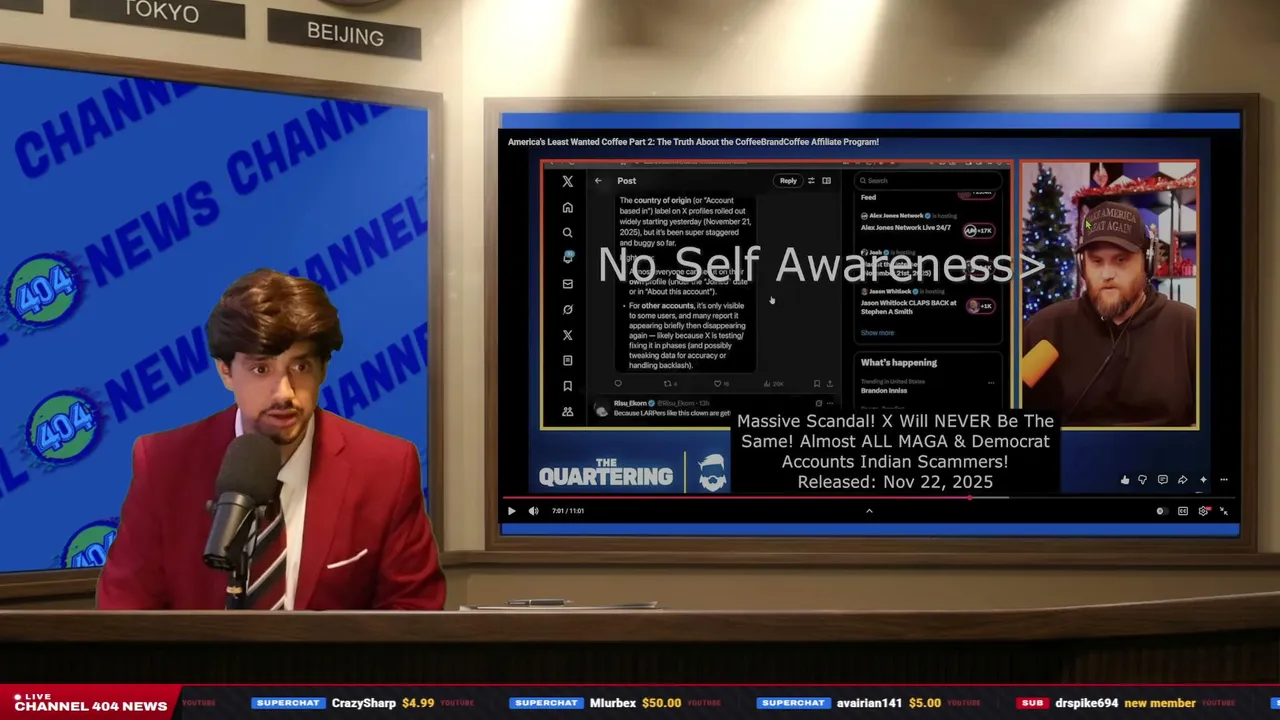Open reader view icon next to Reply
The width and height of the screenshot is (1280, 720).
pos(826,181)
